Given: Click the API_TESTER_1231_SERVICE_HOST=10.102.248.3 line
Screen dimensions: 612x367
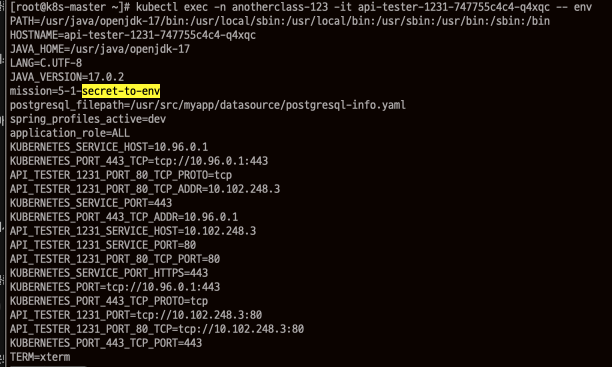Looking at the screenshot, I should pyautogui.click(x=133, y=231).
